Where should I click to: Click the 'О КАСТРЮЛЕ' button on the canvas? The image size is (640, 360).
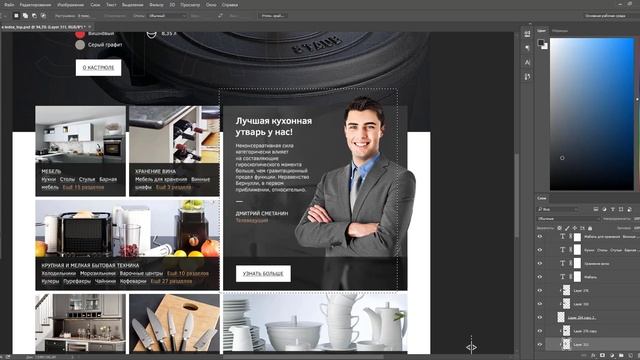98,67
